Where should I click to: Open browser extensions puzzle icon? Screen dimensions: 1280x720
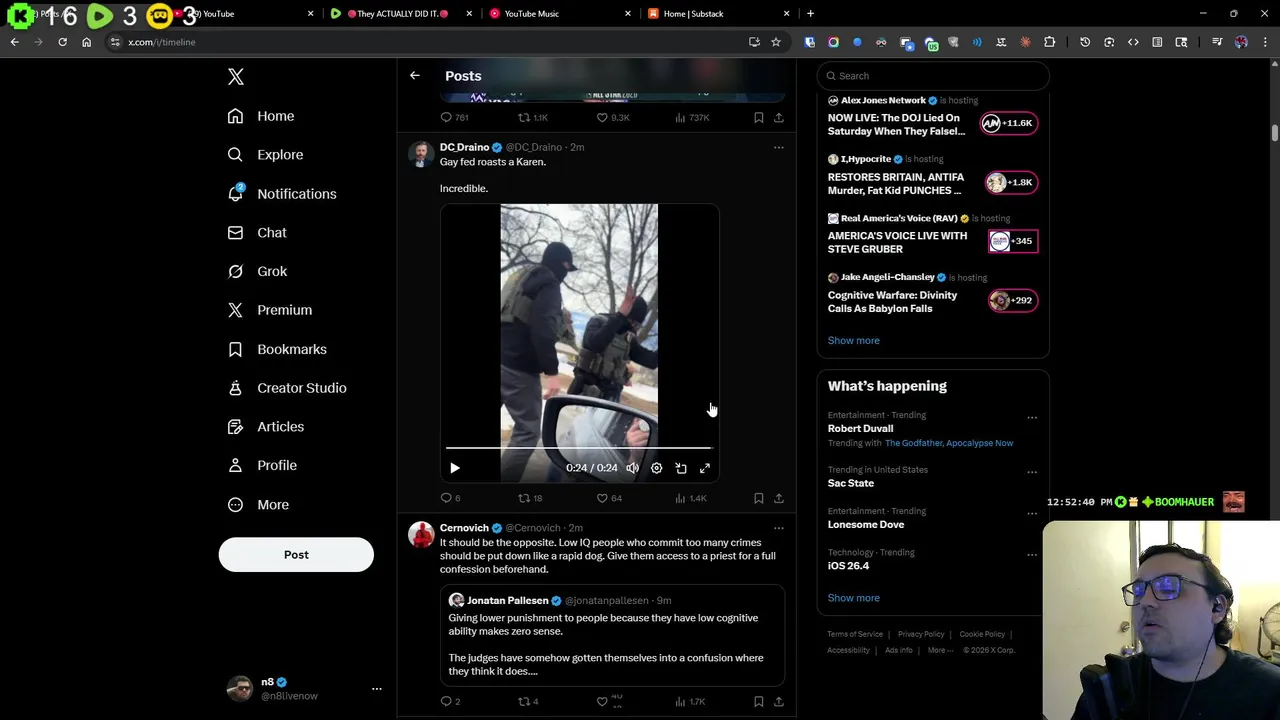coord(1049,42)
